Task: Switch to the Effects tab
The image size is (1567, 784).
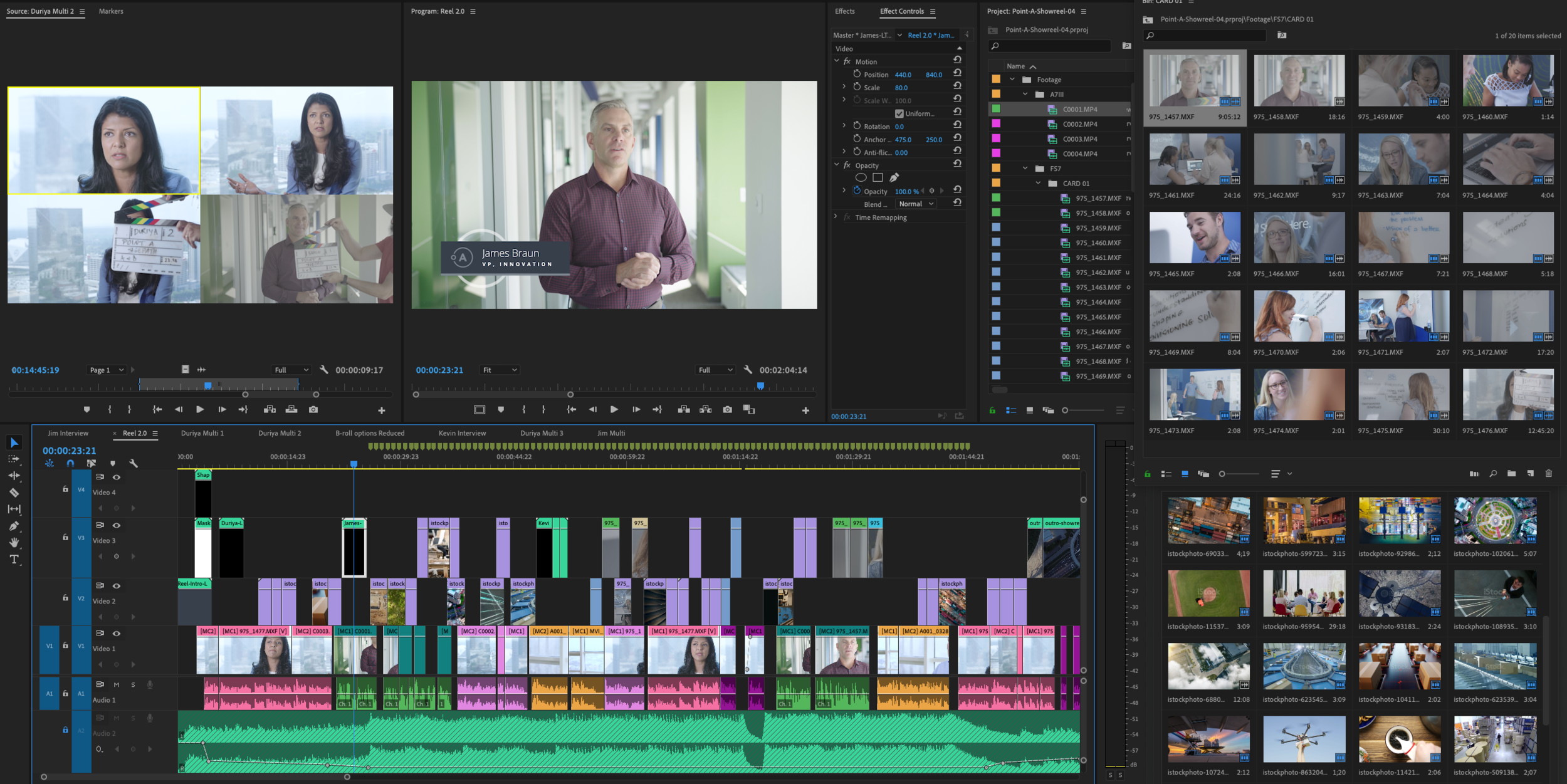Action: [x=844, y=11]
